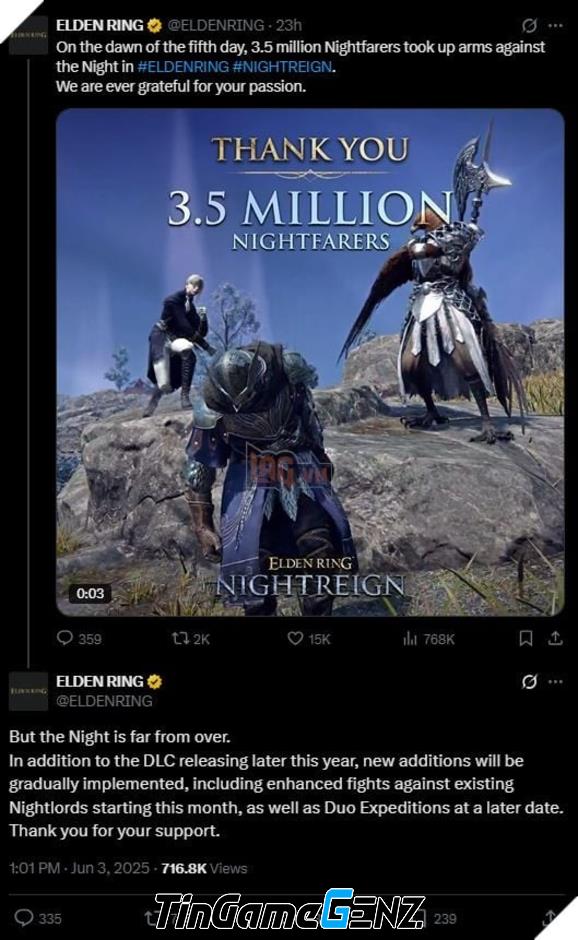This screenshot has width=578, height=940.
Task: Bookmark the first ELDEN RING tweet
Action: (526, 638)
